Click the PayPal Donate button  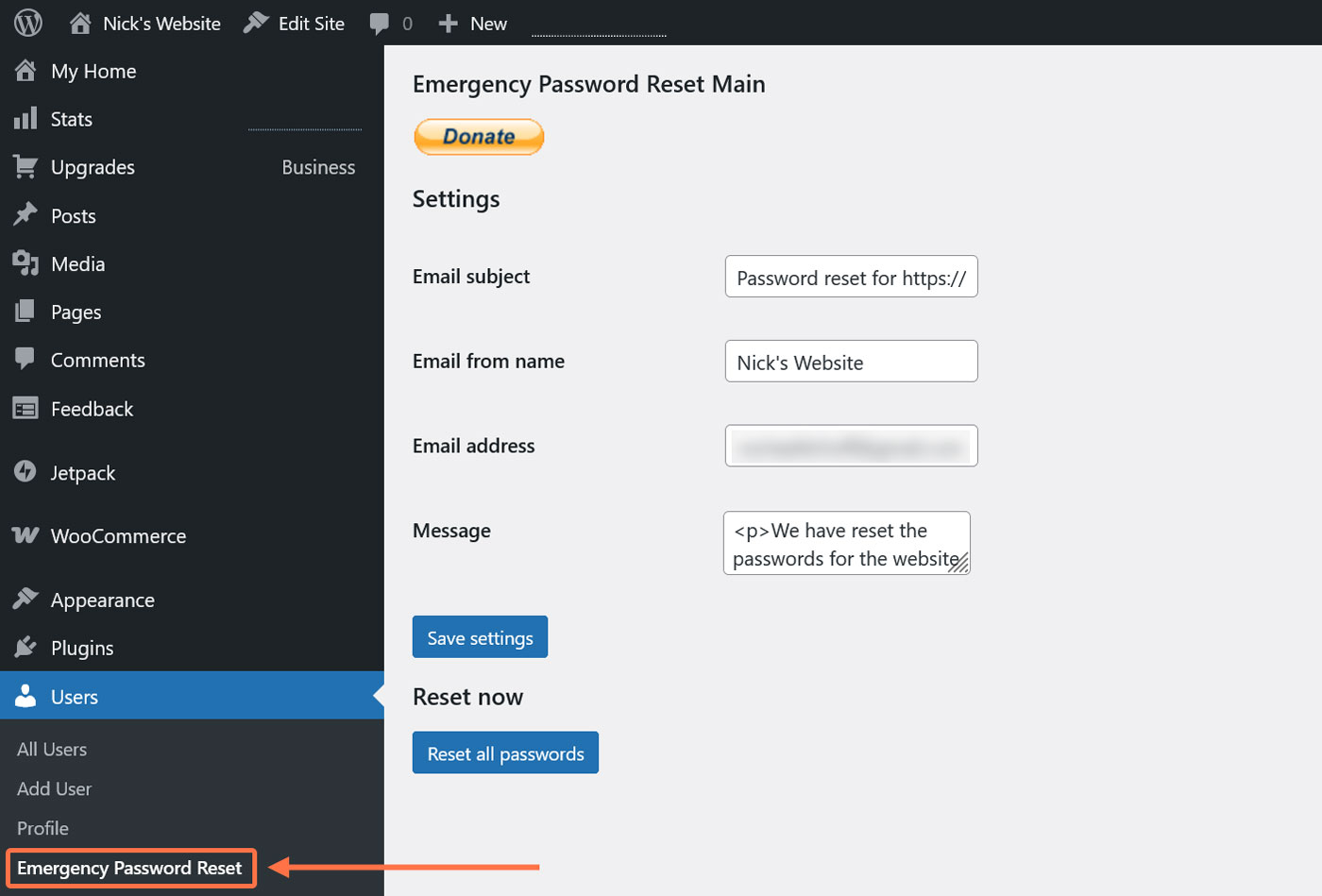[479, 136]
